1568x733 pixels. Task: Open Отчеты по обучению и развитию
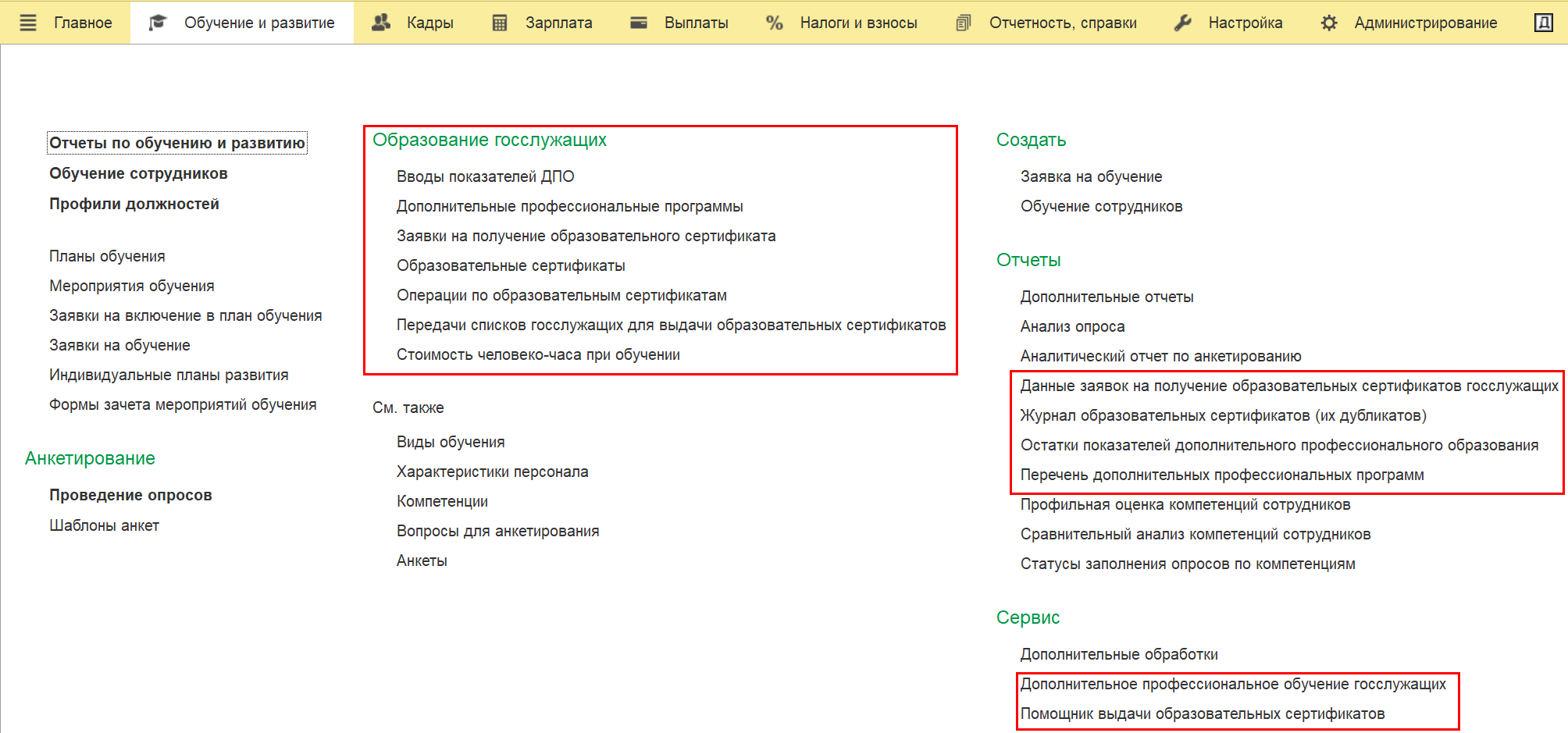pyautogui.click(x=177, y=143)
